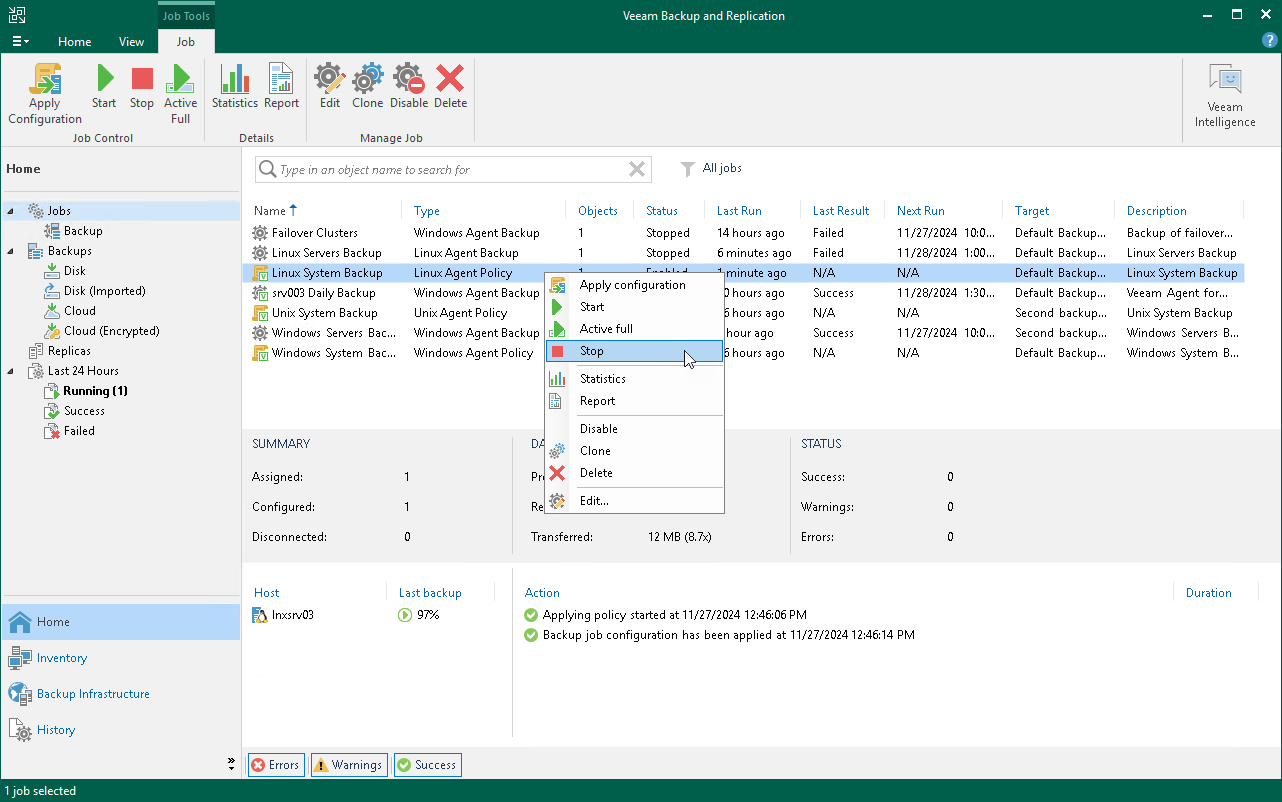Click the Clone job ribbon icon

[367, 87]
